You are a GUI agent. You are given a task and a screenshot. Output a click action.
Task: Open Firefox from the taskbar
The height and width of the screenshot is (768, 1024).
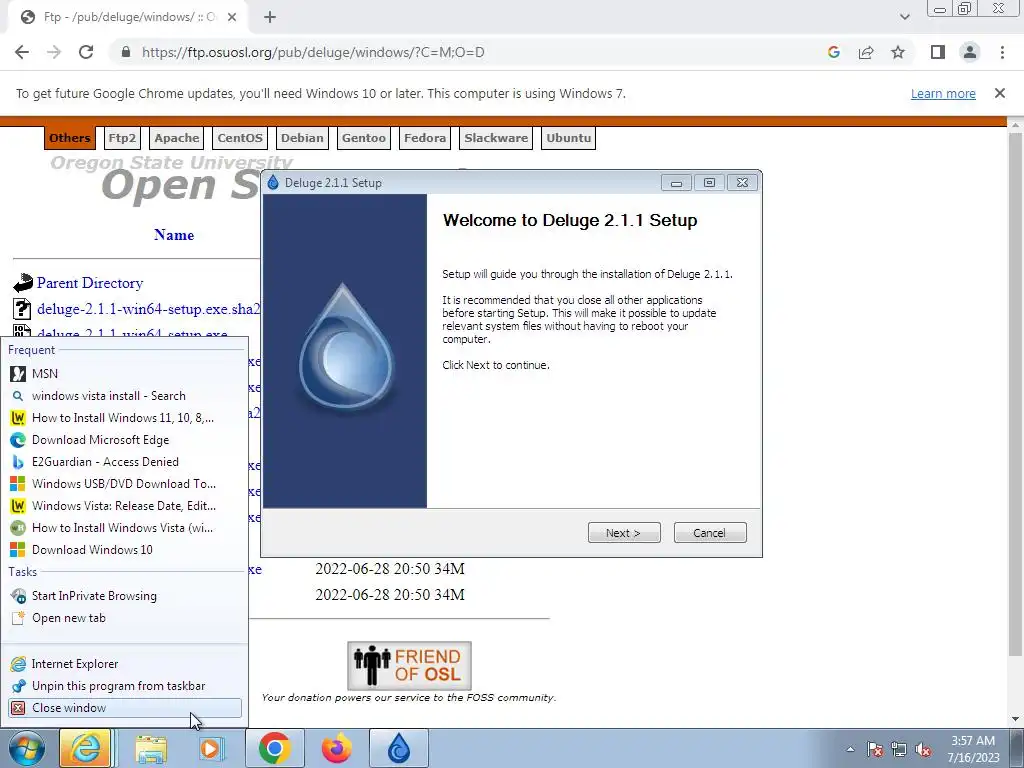337,748
